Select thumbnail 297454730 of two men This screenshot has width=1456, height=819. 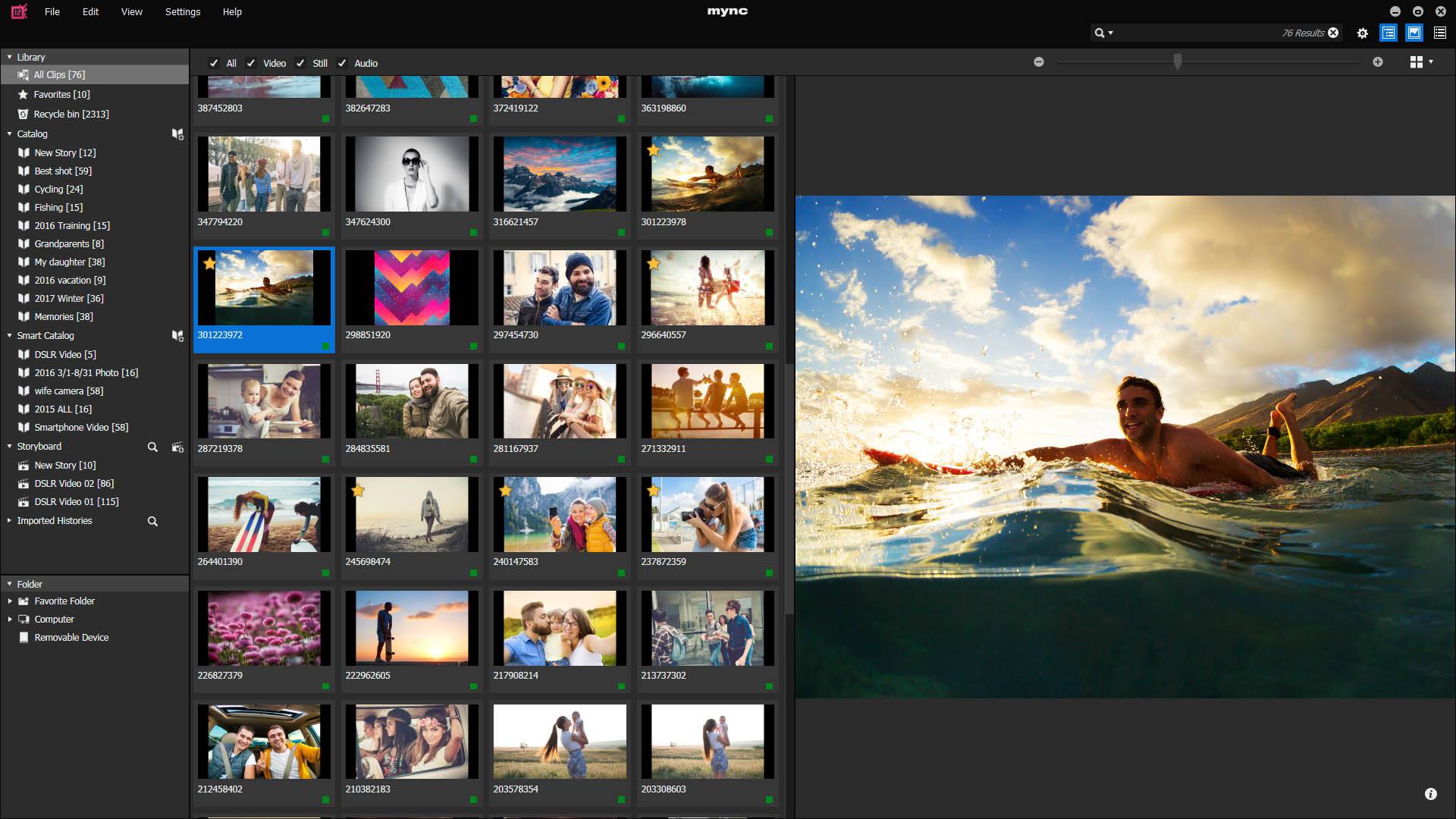coord(560,289)
